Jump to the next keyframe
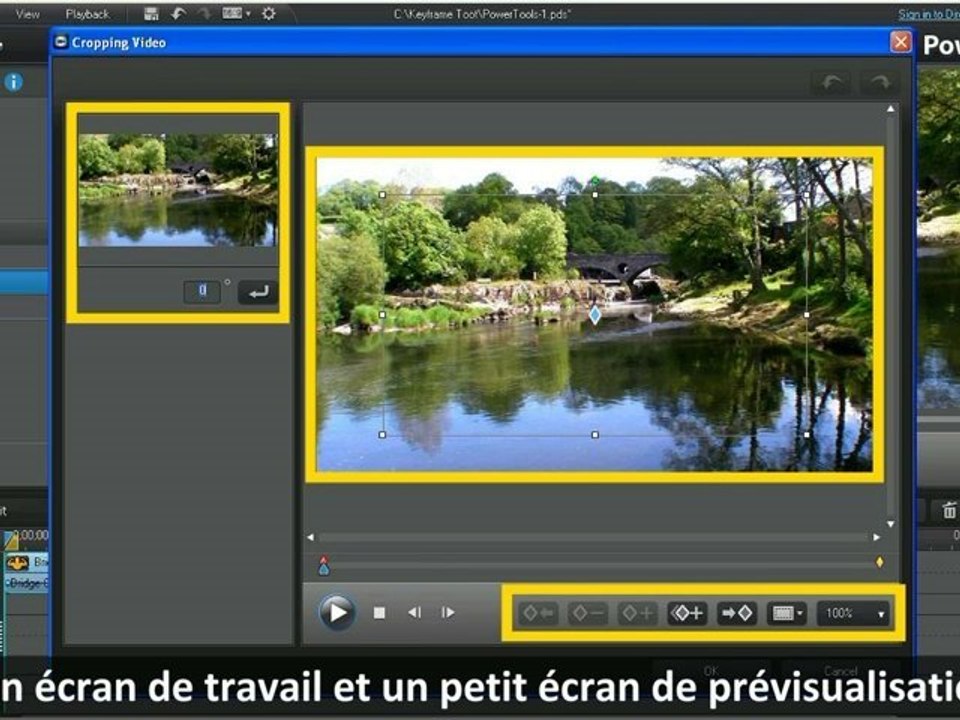Viewport: 960px width, 720px height. click(737, 613)
